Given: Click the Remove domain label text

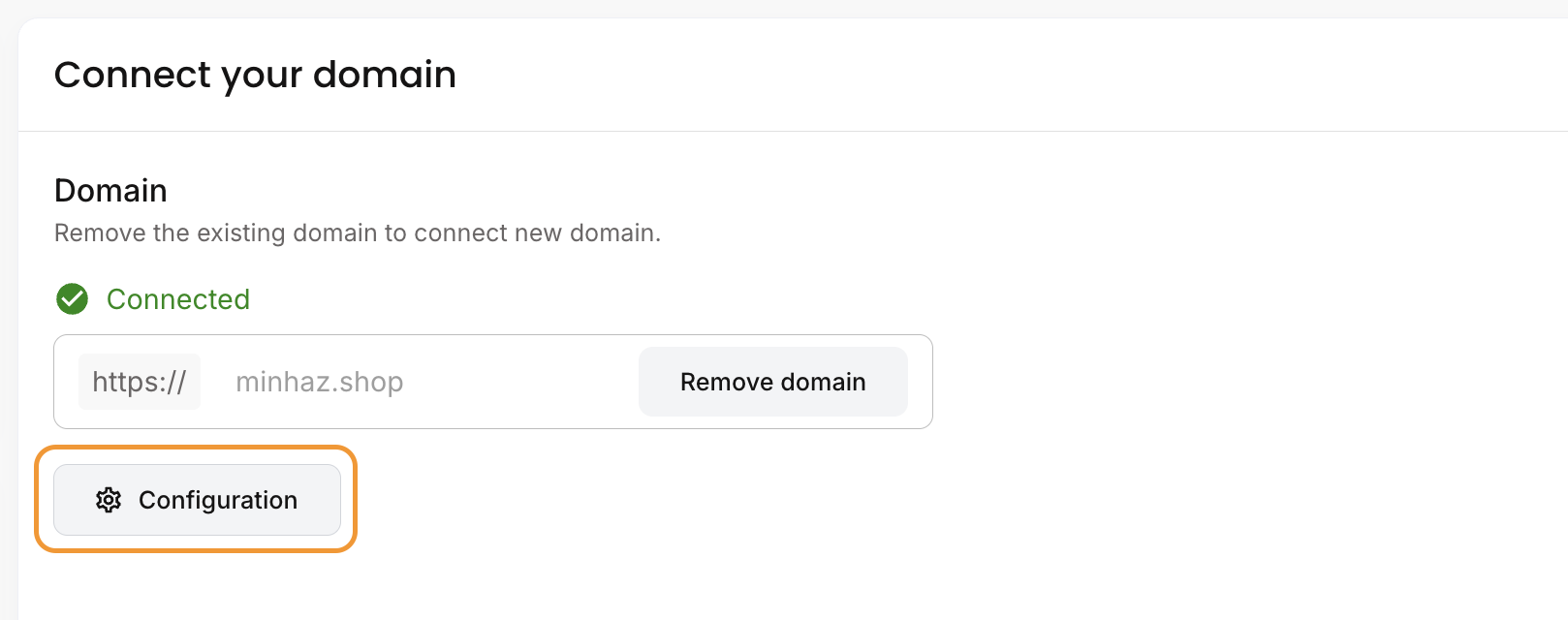Looking at the screenshot, I should pos(772,382).
